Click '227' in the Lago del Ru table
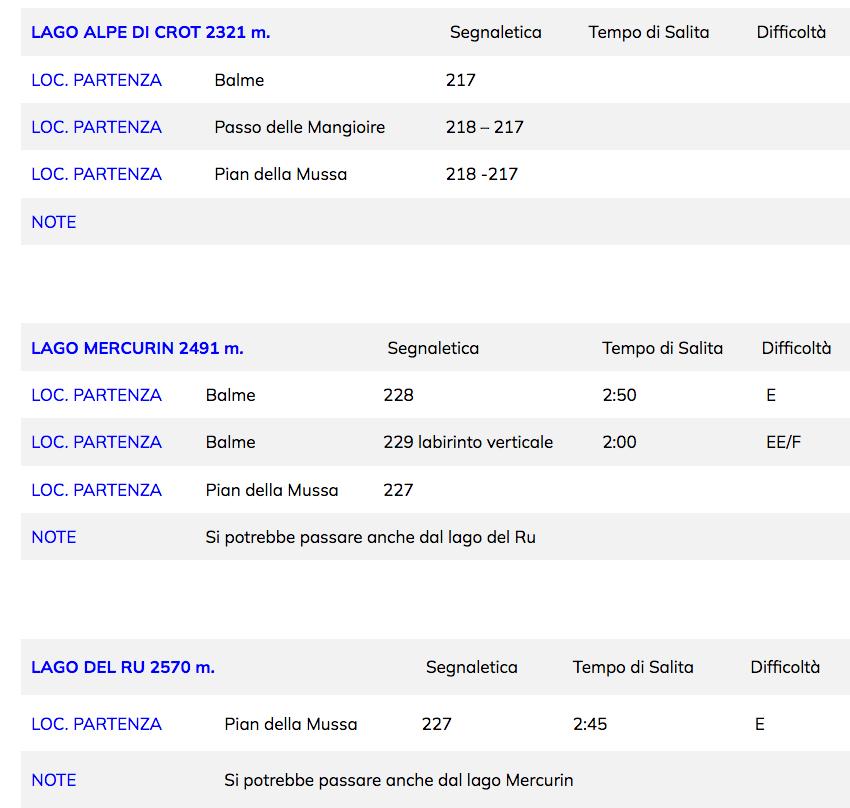Image resolution: width=850 pixels, height=808 pixels. pyautogui.click(x=437, y=725)
